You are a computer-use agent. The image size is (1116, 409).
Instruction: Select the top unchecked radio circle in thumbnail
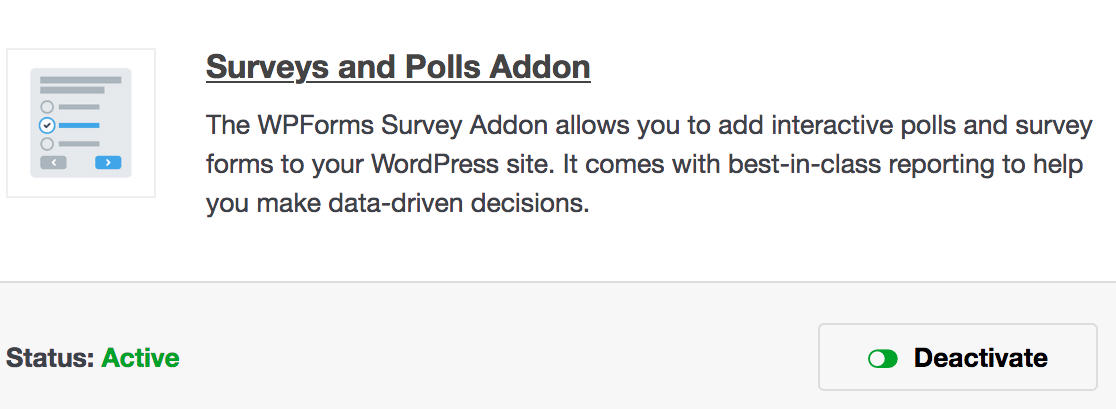tap(47, 107)
